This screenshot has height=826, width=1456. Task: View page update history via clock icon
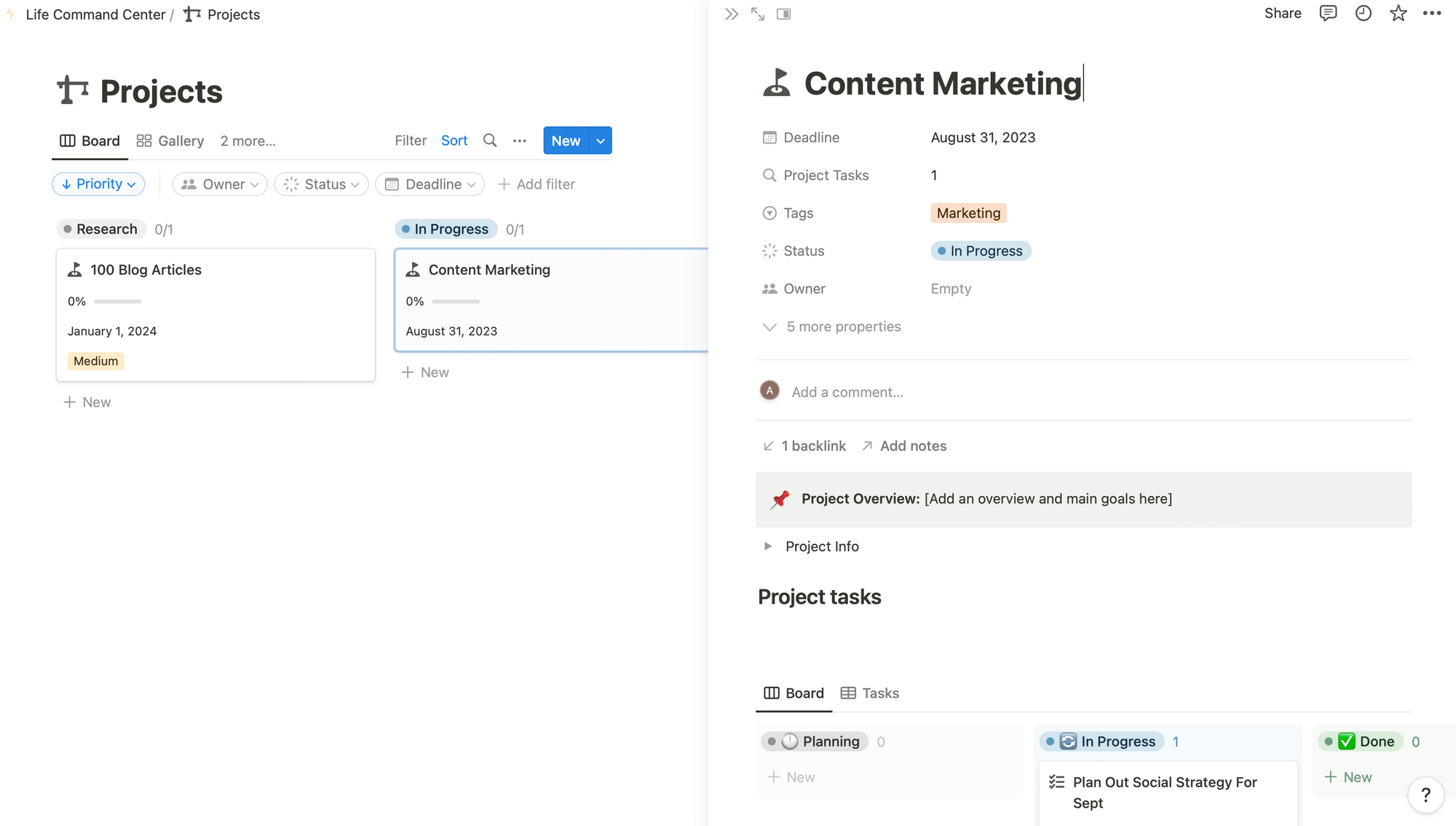(x=1363, y=13)
